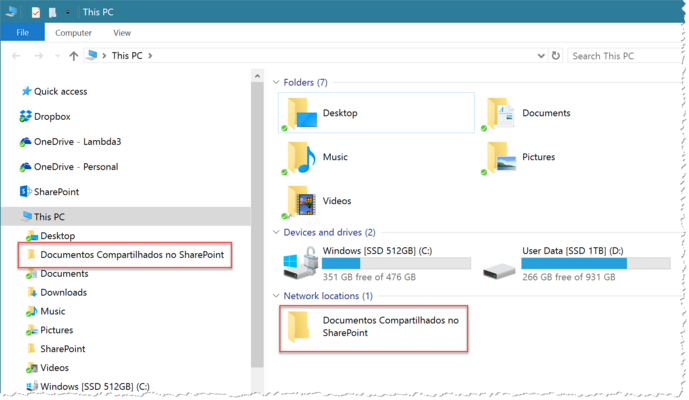
Task: Select the Music folder tile
Action: point(315,157)
